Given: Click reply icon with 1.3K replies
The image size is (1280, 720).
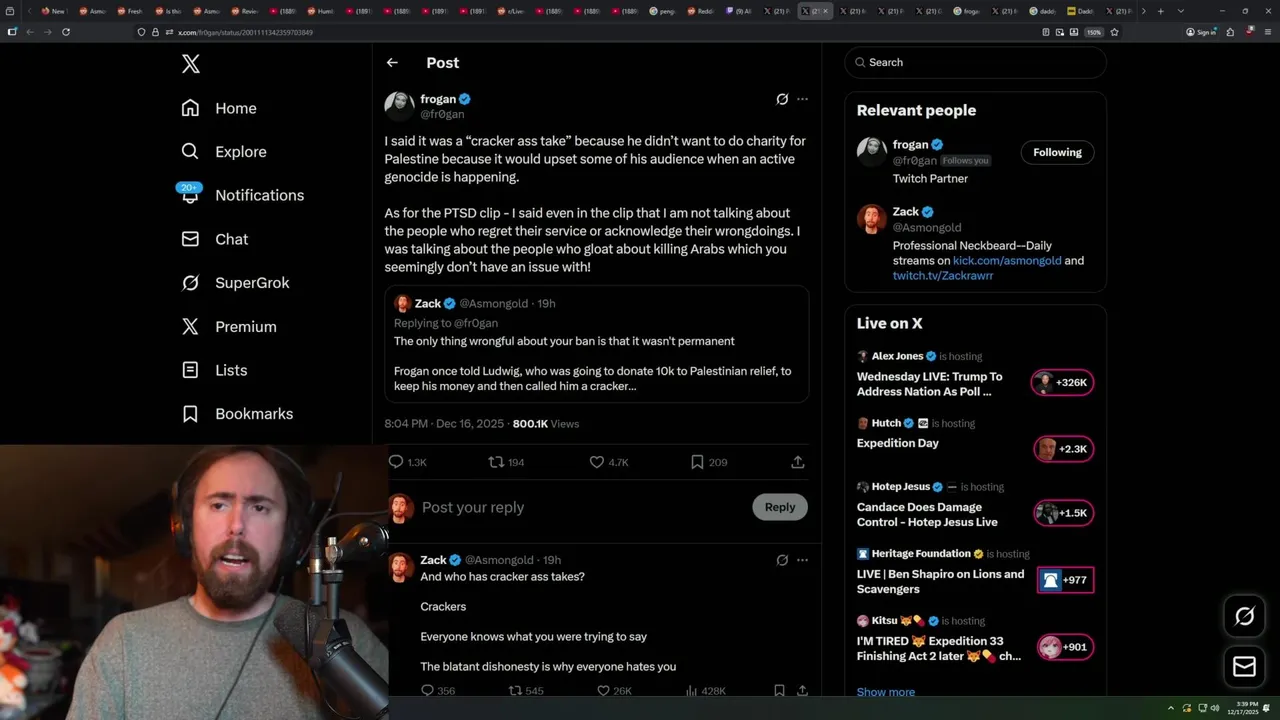Looking at the screenshot, I should tap(407, 462).
